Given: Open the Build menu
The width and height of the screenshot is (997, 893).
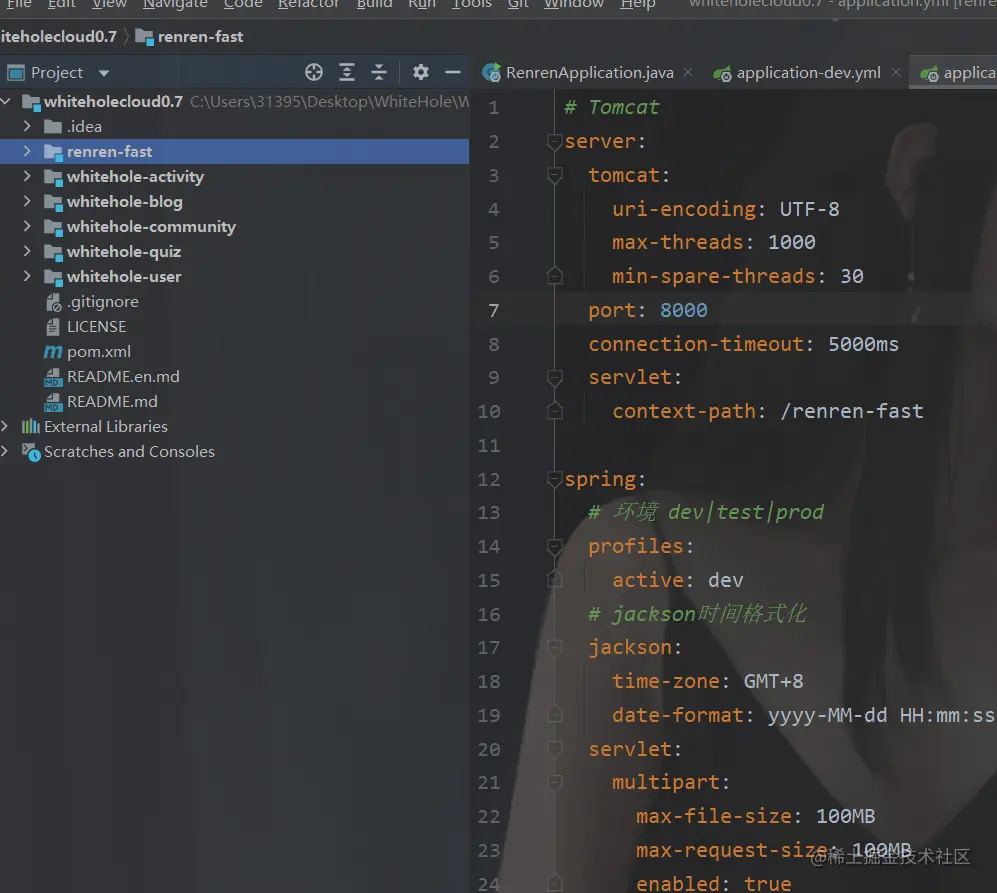Looking at the screenshot, I should 375,4.
